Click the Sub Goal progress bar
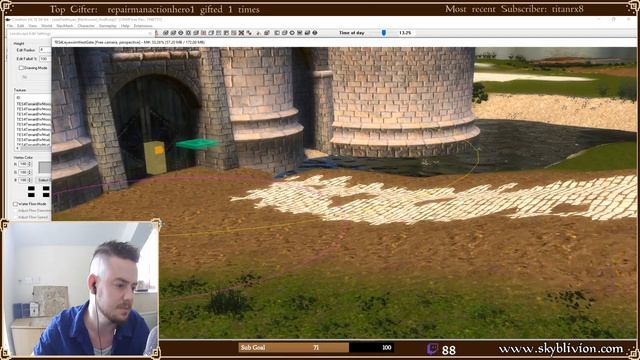 pos(316,347)
